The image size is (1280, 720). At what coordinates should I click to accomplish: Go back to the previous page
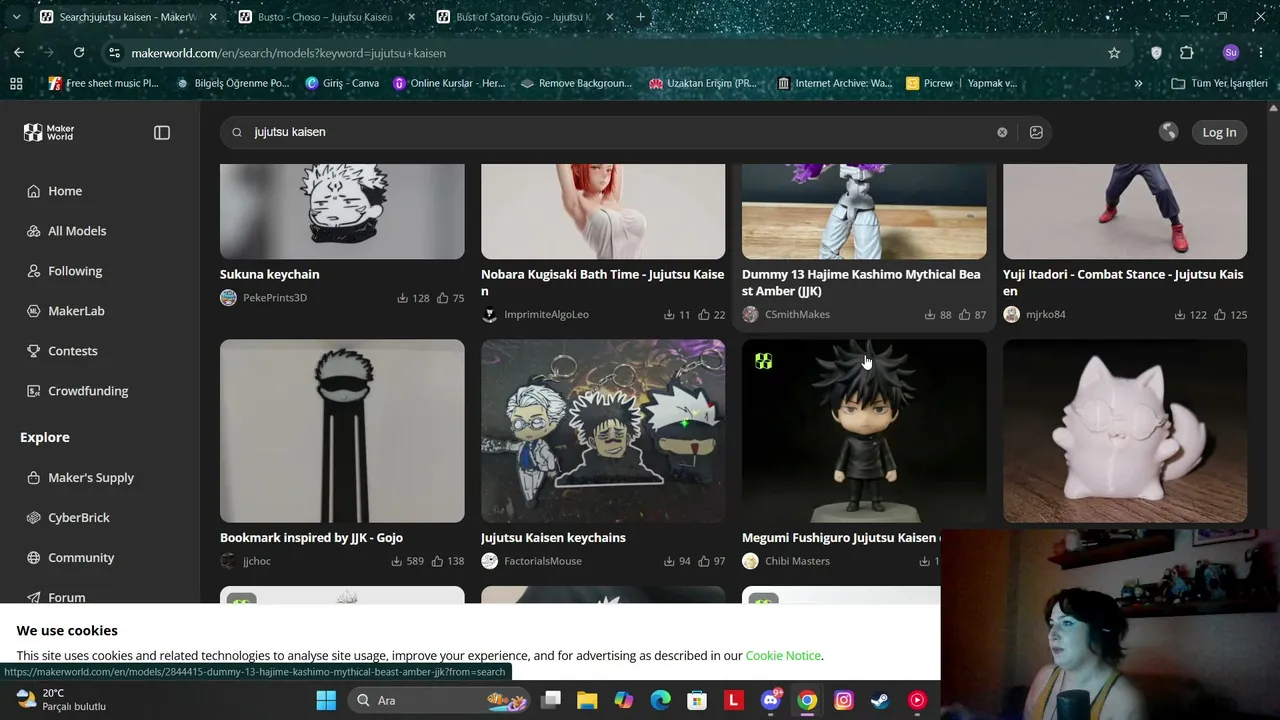coord(19,53)
